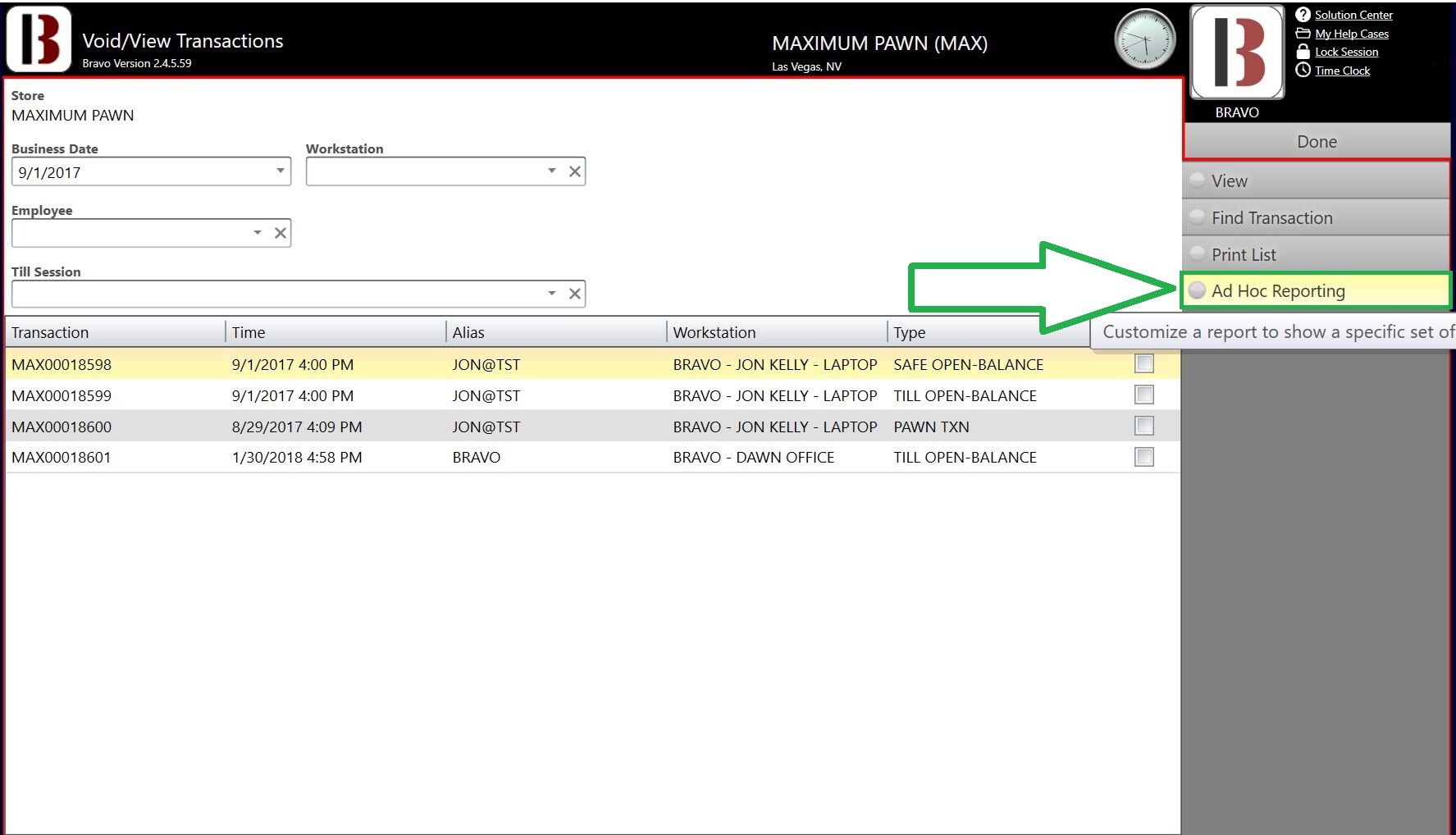
Task: Expand the Till Session dropdown arrow
Action: [552, 294]
